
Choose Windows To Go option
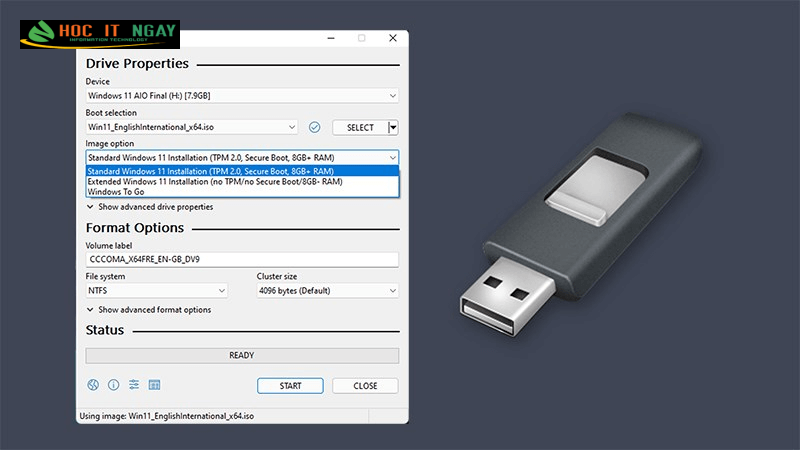(242, 192)
